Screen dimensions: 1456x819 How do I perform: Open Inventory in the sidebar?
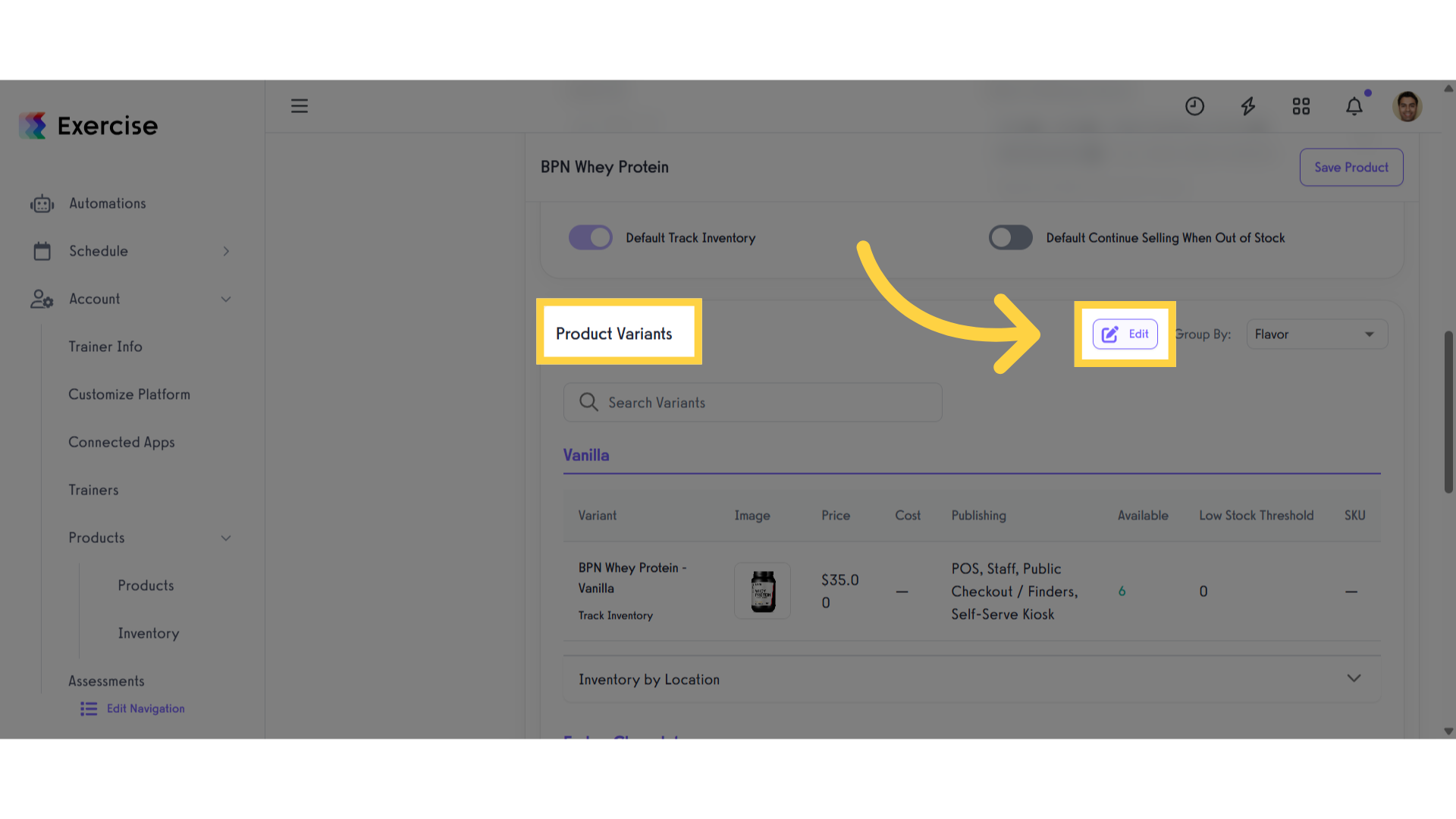coord(149,633)
